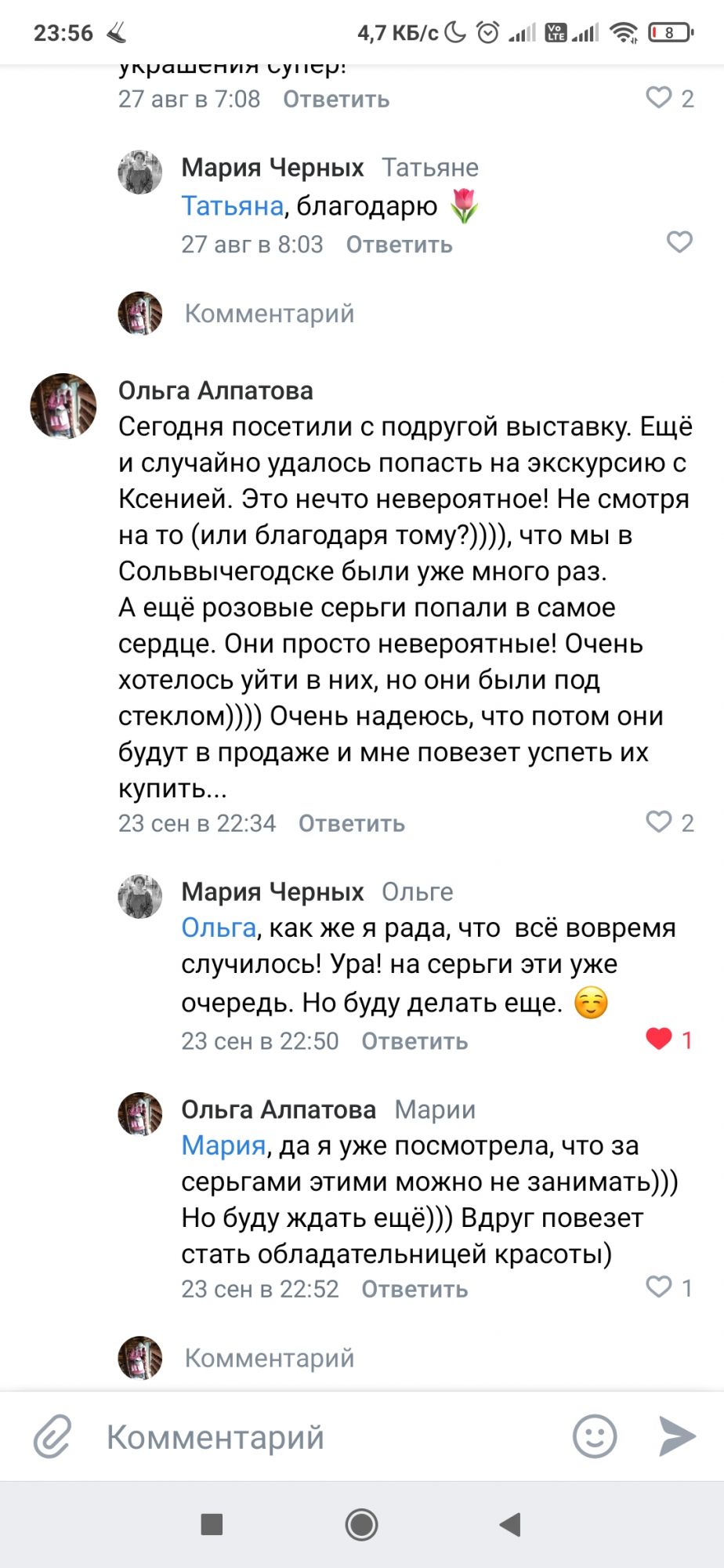The image size is (724, 1568).
Task: Like Ольга Алпатова's long exhibition comment
Action: pos(659,822)
